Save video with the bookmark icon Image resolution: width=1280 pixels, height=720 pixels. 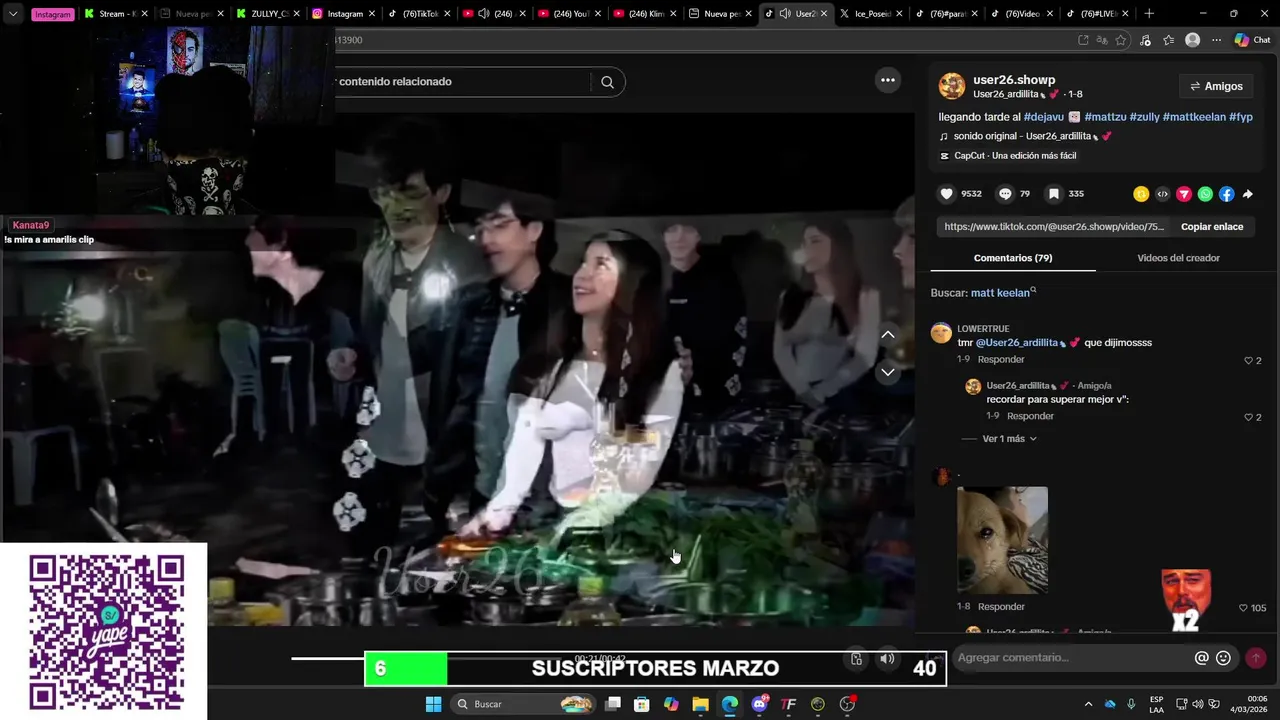tap(1053, 194)
